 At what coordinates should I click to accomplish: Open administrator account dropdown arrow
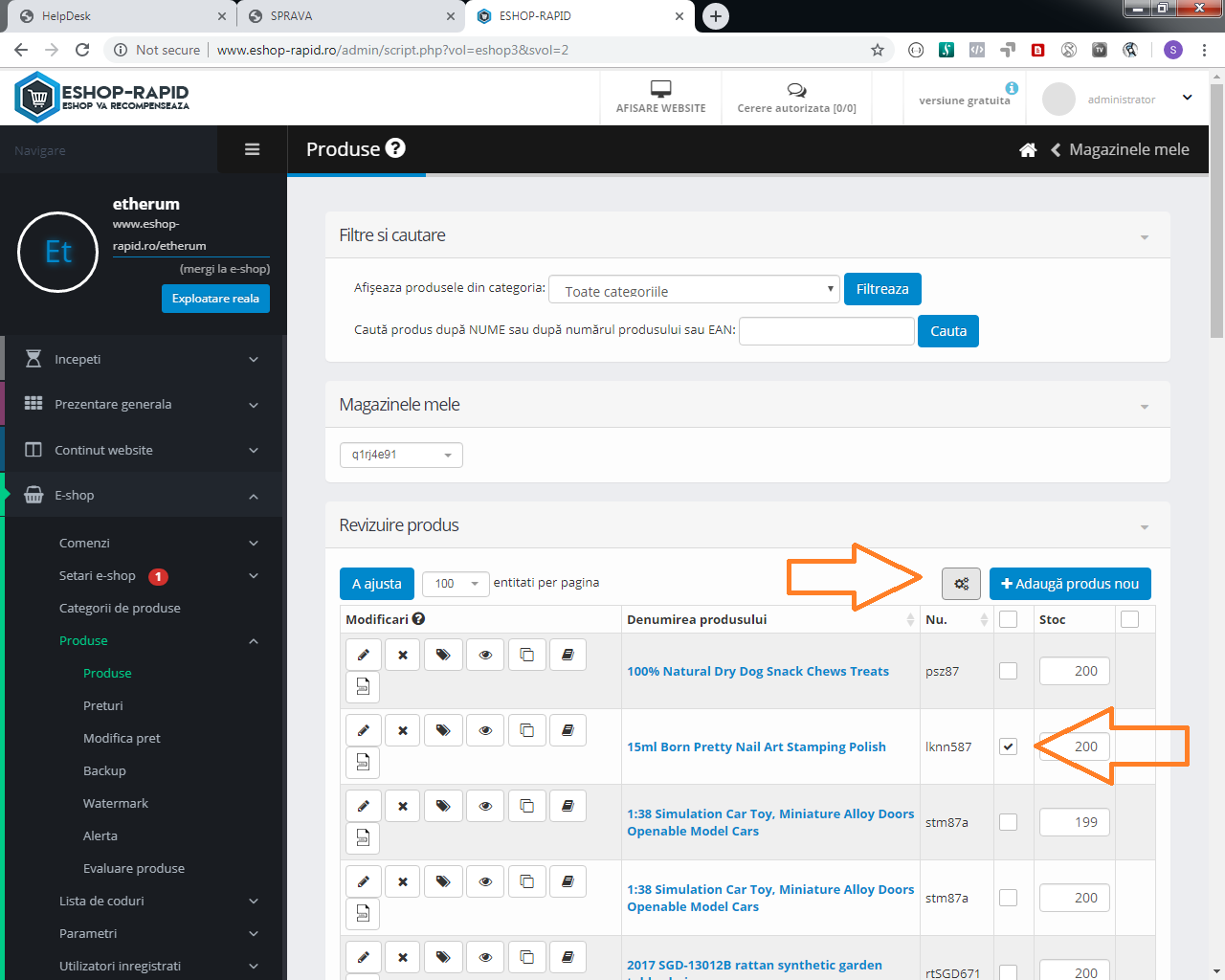[x=1187, y=98]
